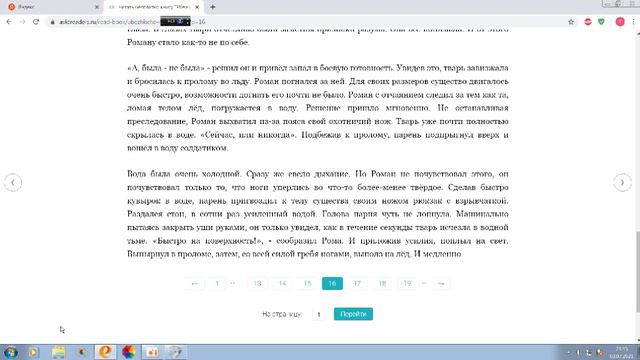640x360 pixels.
Task: Go to next page with right circle arrow
Action: click(x=622, y=182)
